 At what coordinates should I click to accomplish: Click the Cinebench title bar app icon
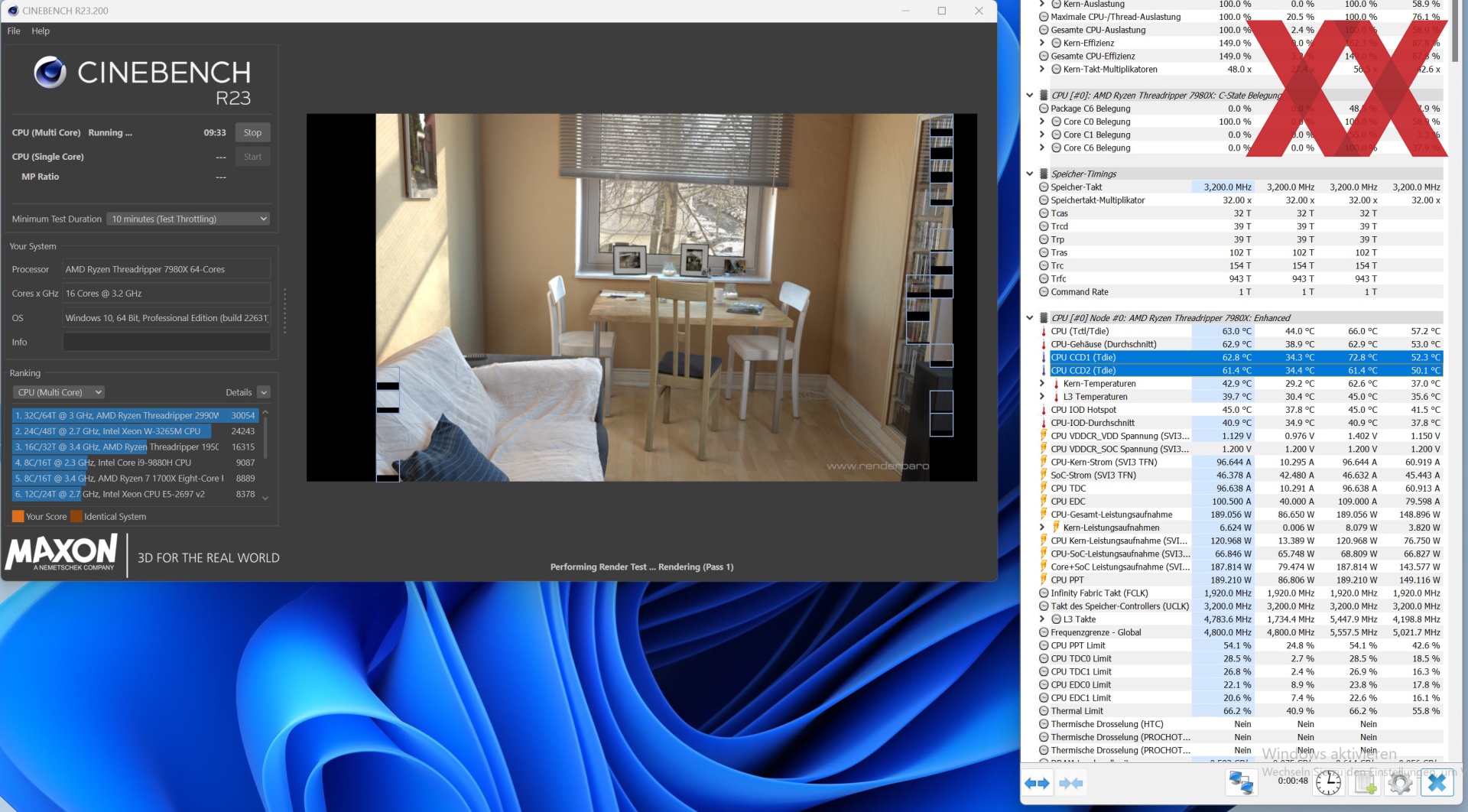coord(12,11)
